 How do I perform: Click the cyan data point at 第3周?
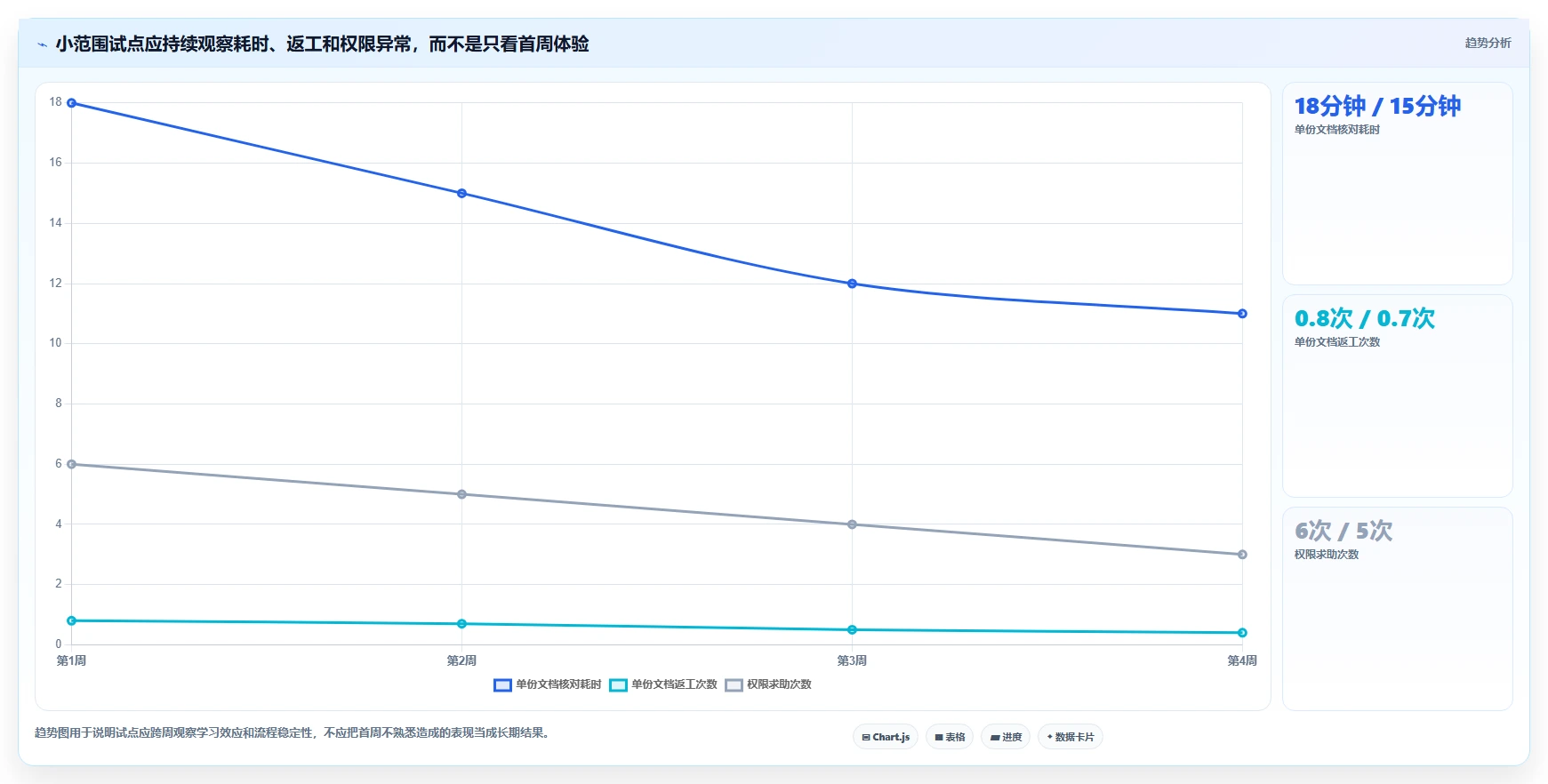tap(852, 629)
